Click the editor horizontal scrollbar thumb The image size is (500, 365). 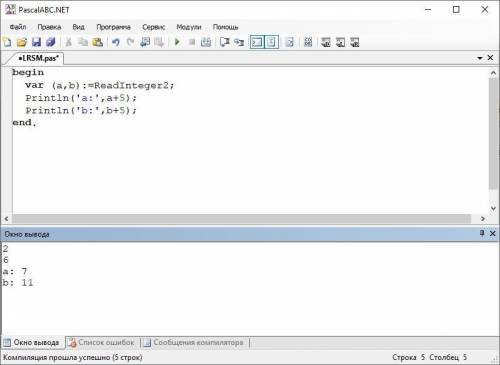242,219
